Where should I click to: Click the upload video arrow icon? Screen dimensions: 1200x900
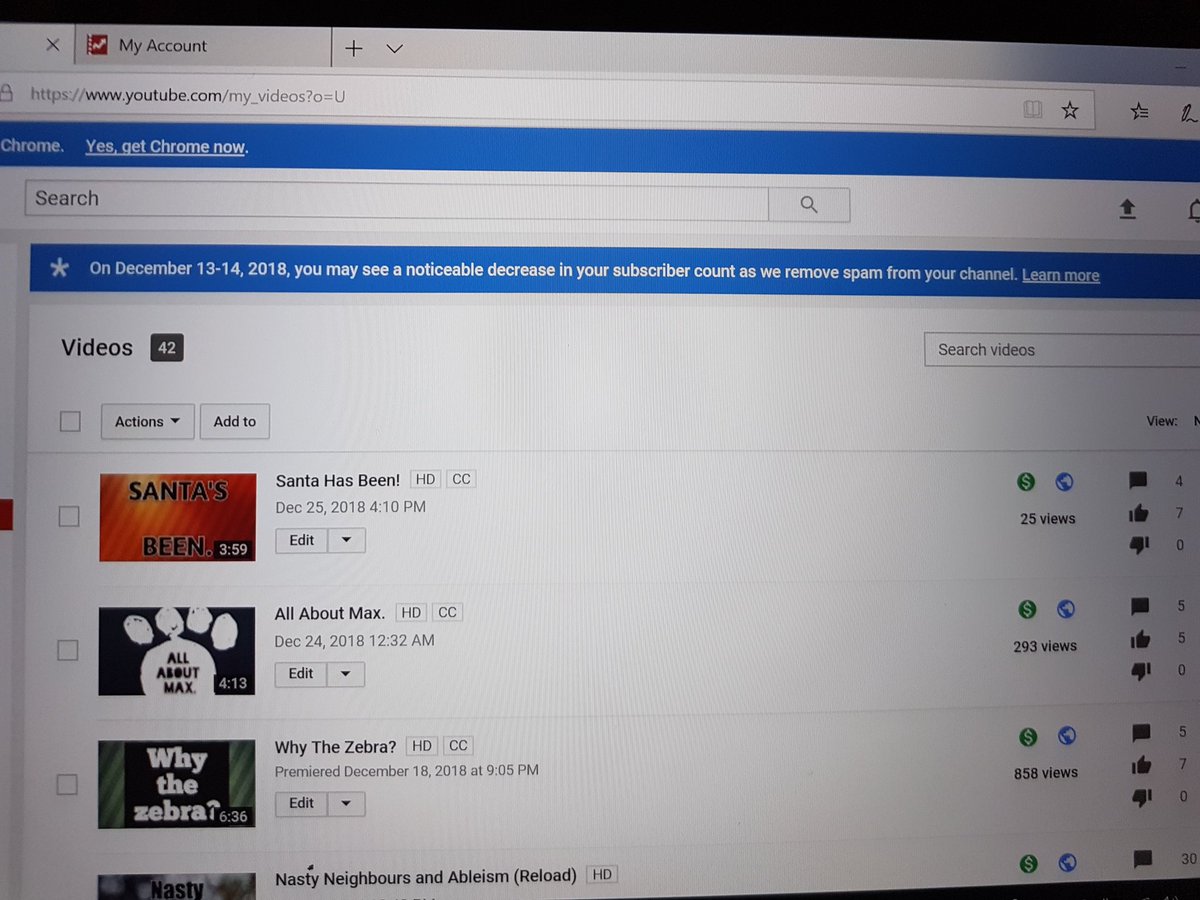click(1127, 208)
